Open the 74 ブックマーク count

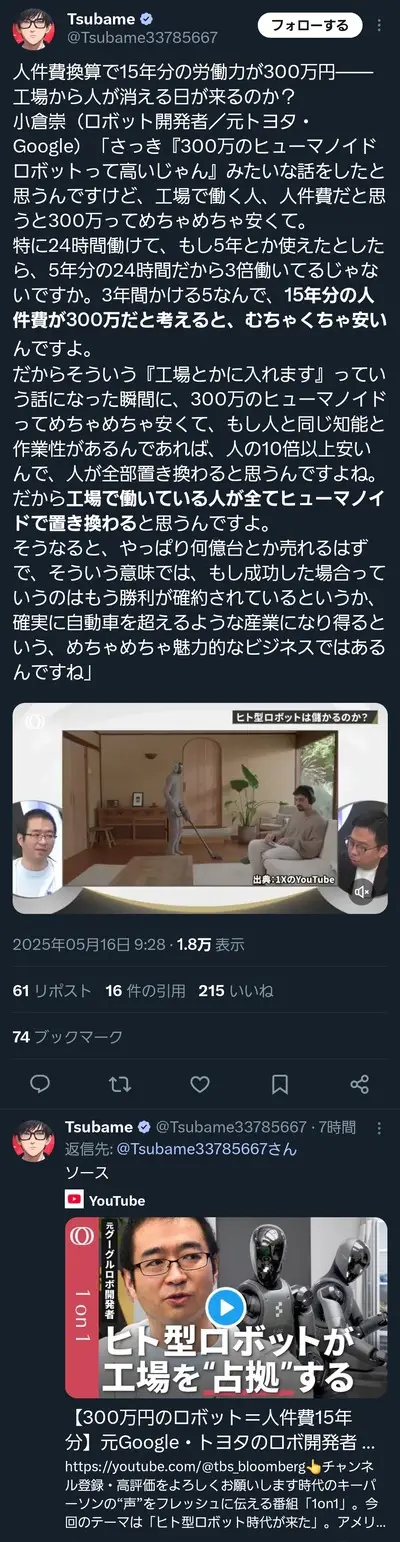(68, 1037)
